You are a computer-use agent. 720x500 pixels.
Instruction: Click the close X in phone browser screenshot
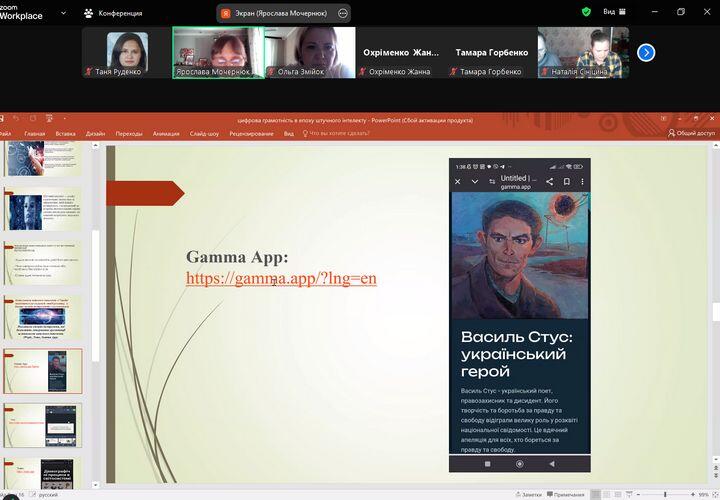coord(457,182)
